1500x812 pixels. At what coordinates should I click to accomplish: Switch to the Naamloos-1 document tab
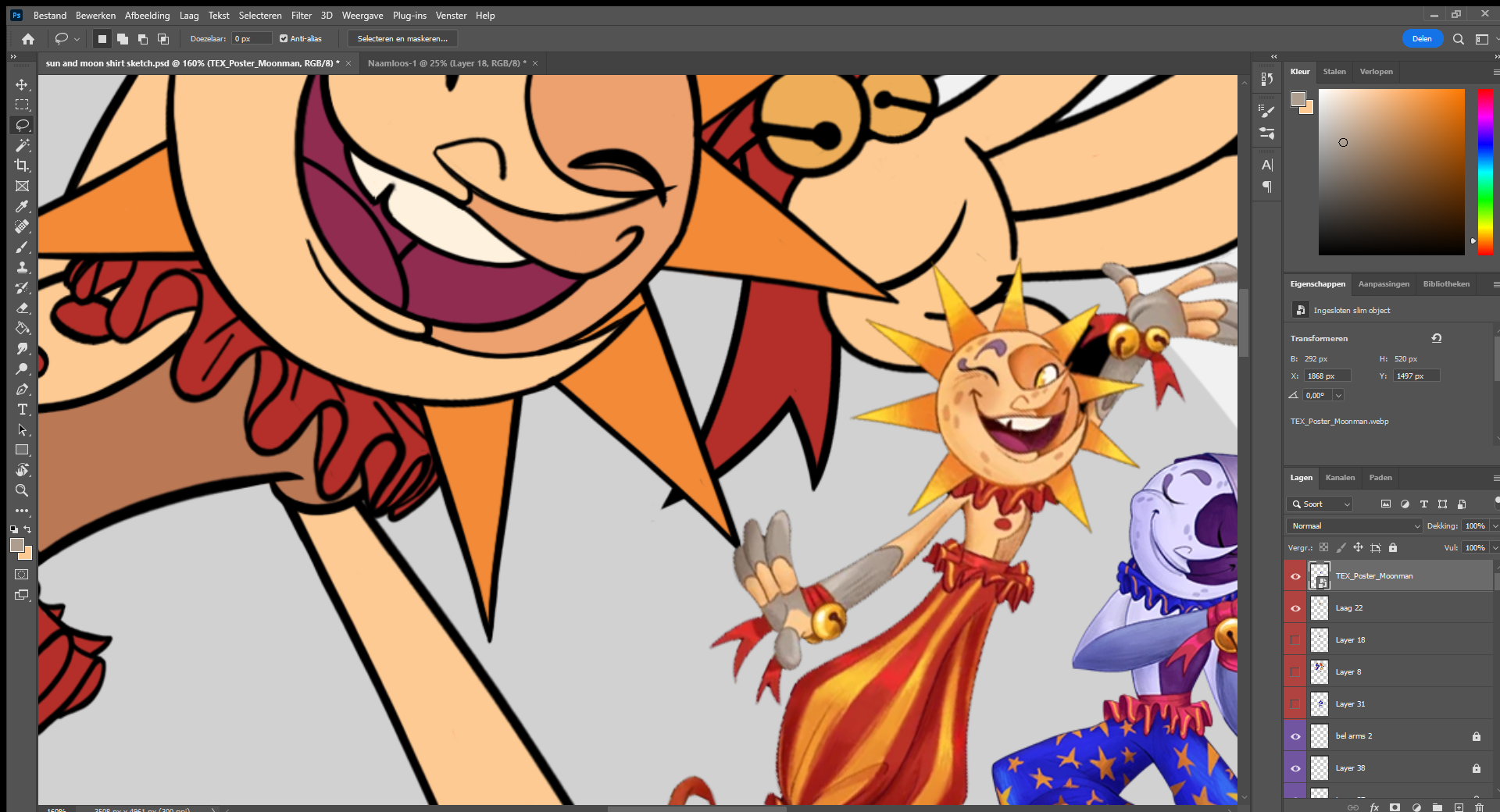tap(447, 63)
